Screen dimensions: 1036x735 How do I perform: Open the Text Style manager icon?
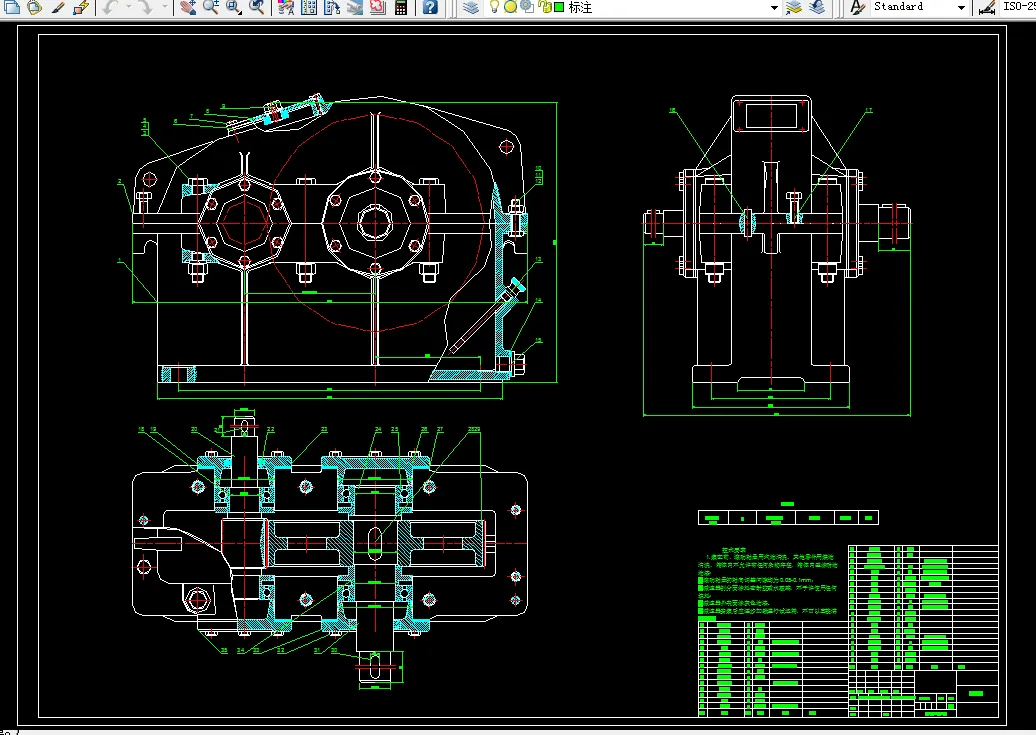pos(857,7)
